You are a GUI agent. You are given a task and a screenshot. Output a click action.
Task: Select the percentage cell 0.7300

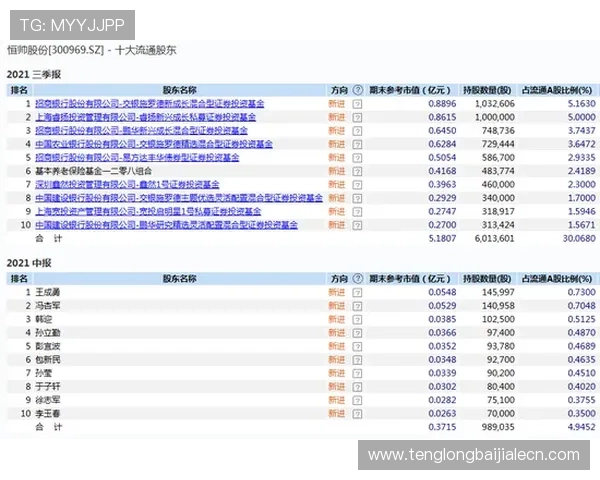582,292
